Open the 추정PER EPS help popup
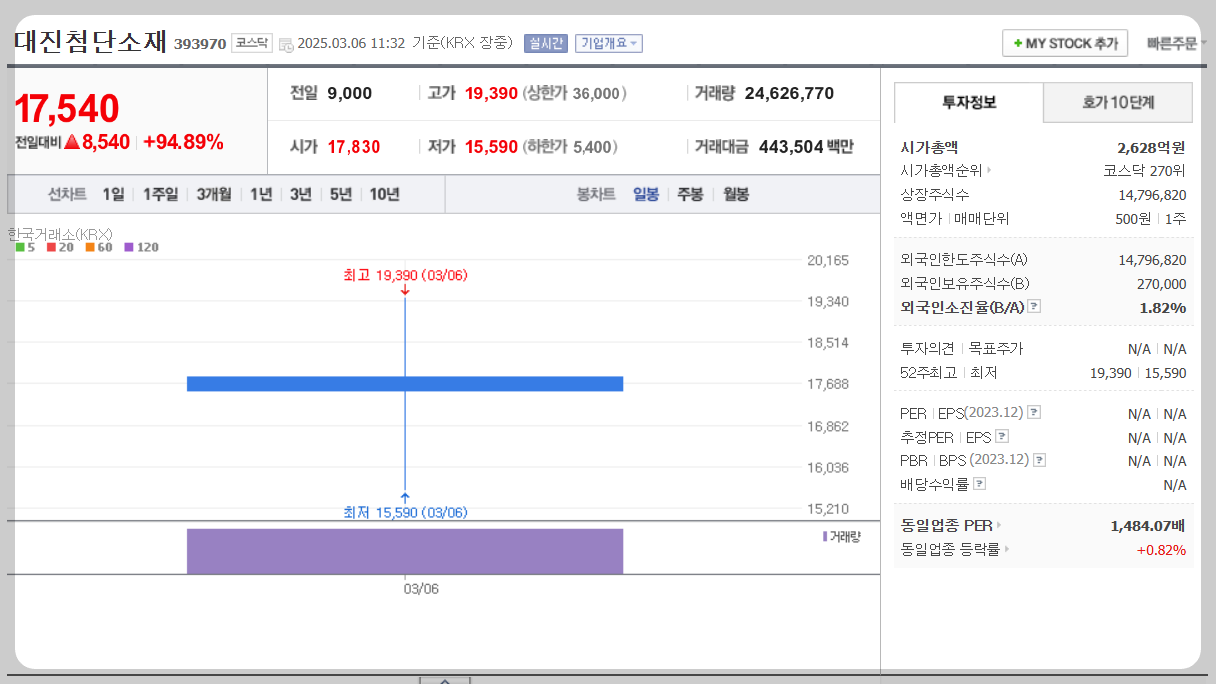 point(1003,436)
